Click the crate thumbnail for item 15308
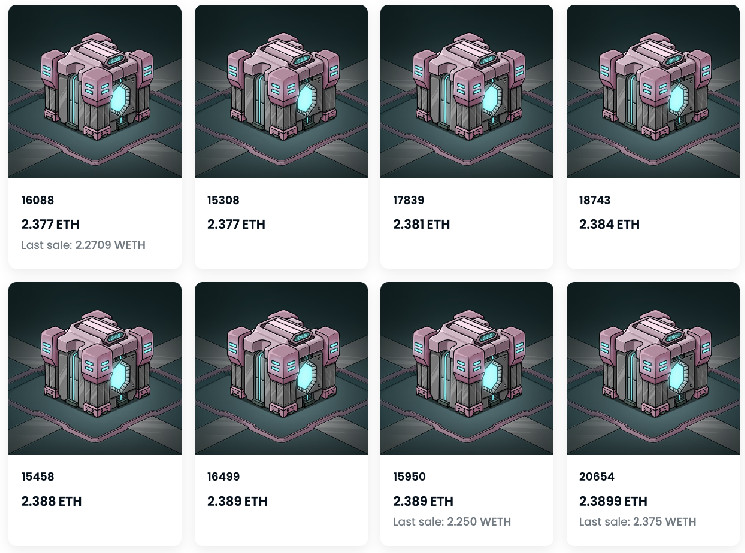Screen dimensions: 745x553 pos(281,91)
